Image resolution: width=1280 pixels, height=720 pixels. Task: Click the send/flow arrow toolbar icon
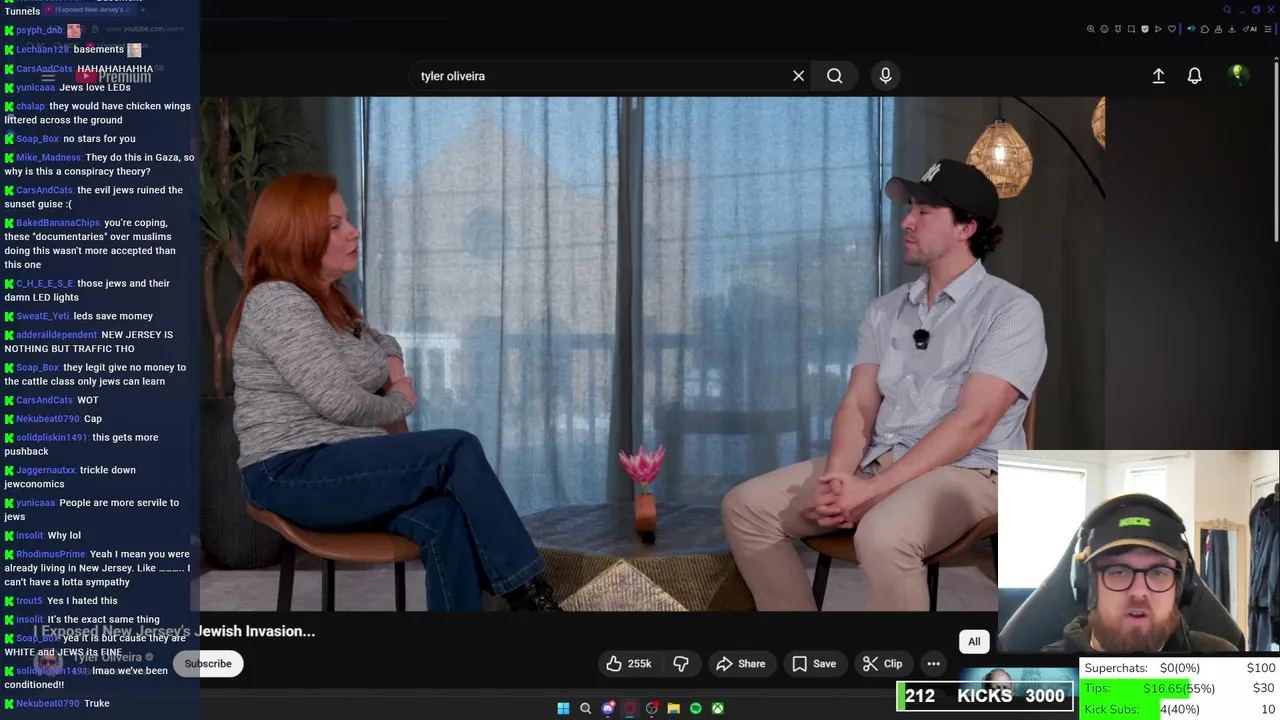[1158, 29]
